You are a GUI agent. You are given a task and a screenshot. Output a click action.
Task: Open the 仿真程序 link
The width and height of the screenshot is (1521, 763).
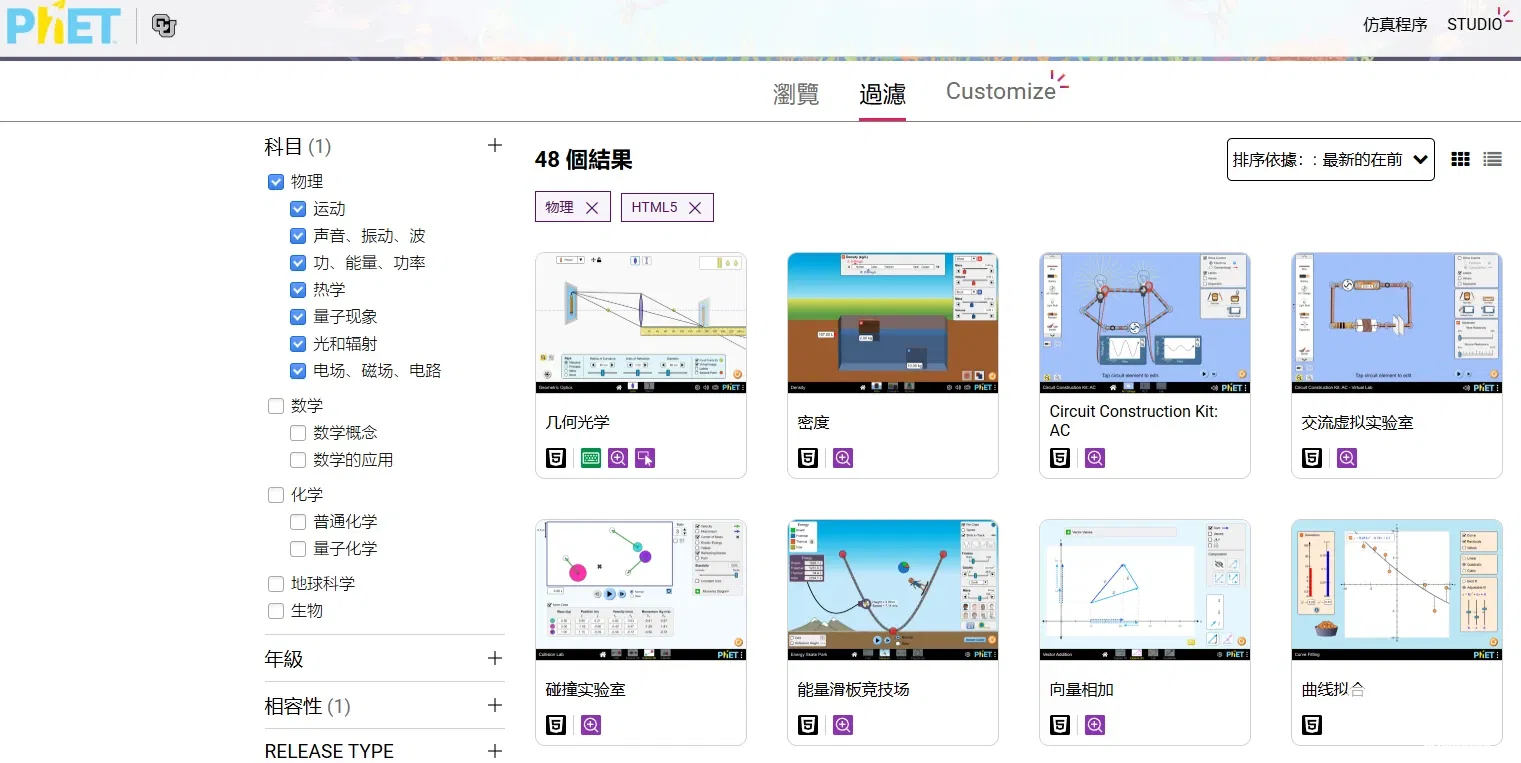tap(1395, 25)
